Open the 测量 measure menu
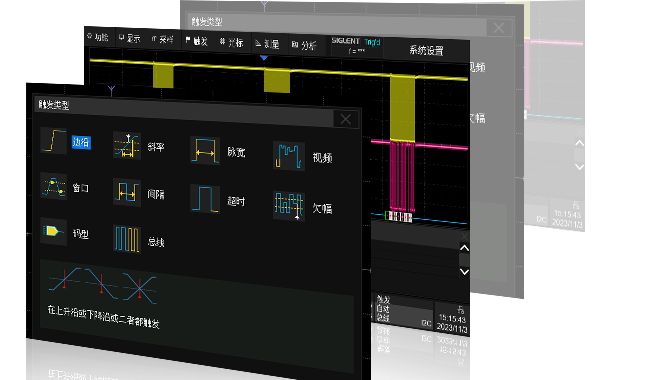Viewport: 650px width, 380px height. pyautogui.click(x=267, y=44)
